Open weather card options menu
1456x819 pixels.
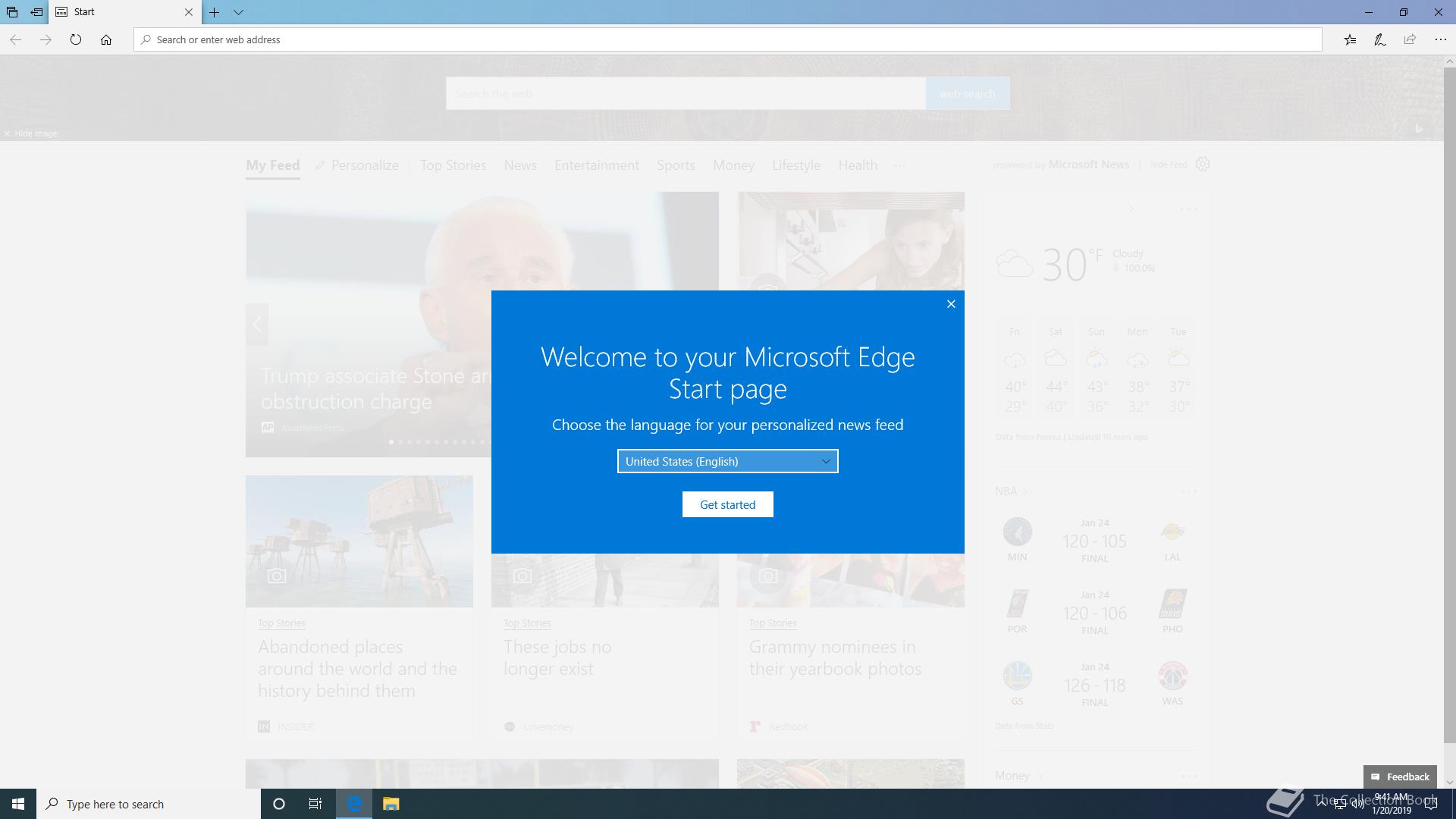coord(1189,209)
